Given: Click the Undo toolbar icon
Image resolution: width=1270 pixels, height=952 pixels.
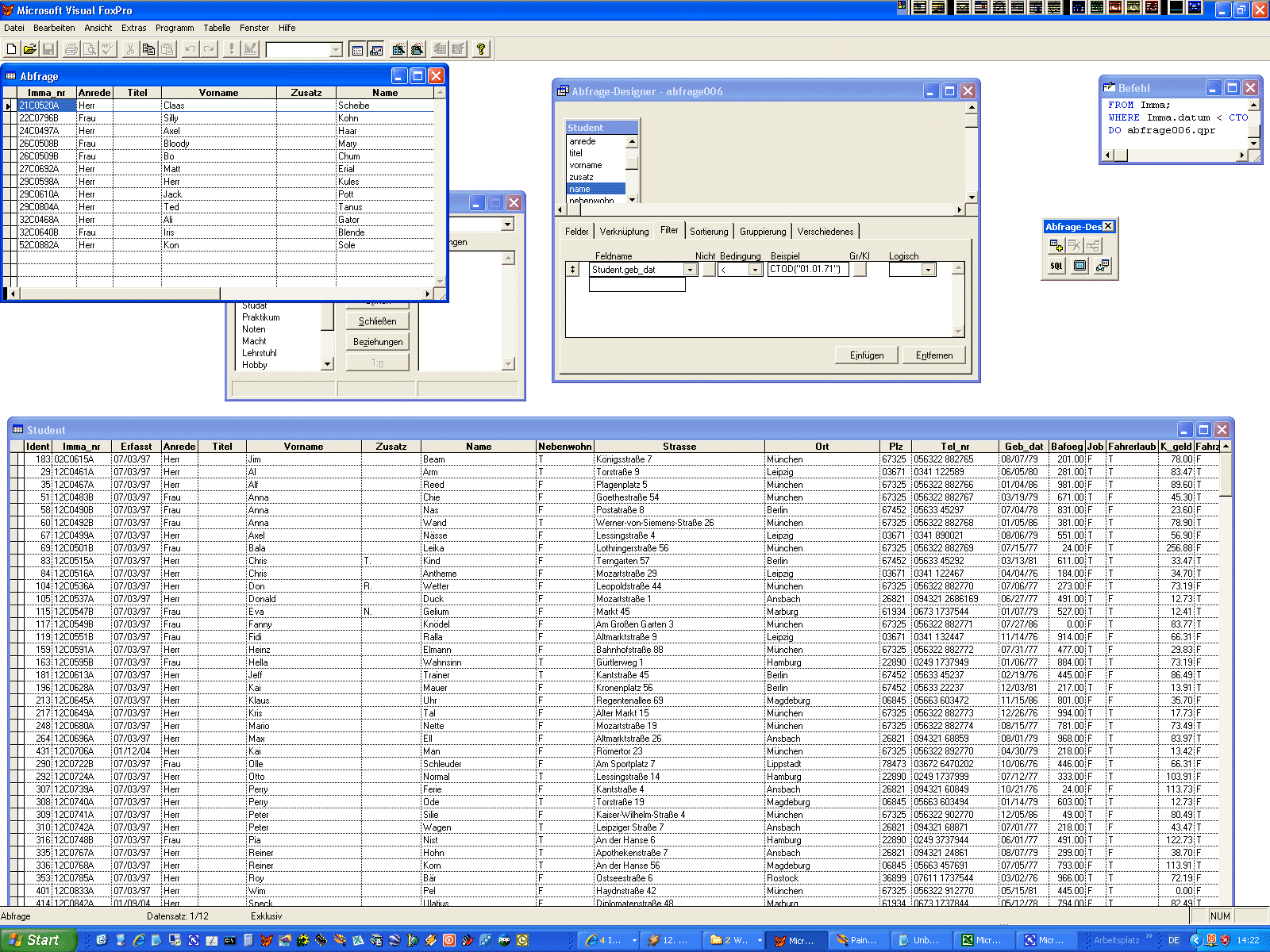Looking at the screenshot, I should (190, 49).
